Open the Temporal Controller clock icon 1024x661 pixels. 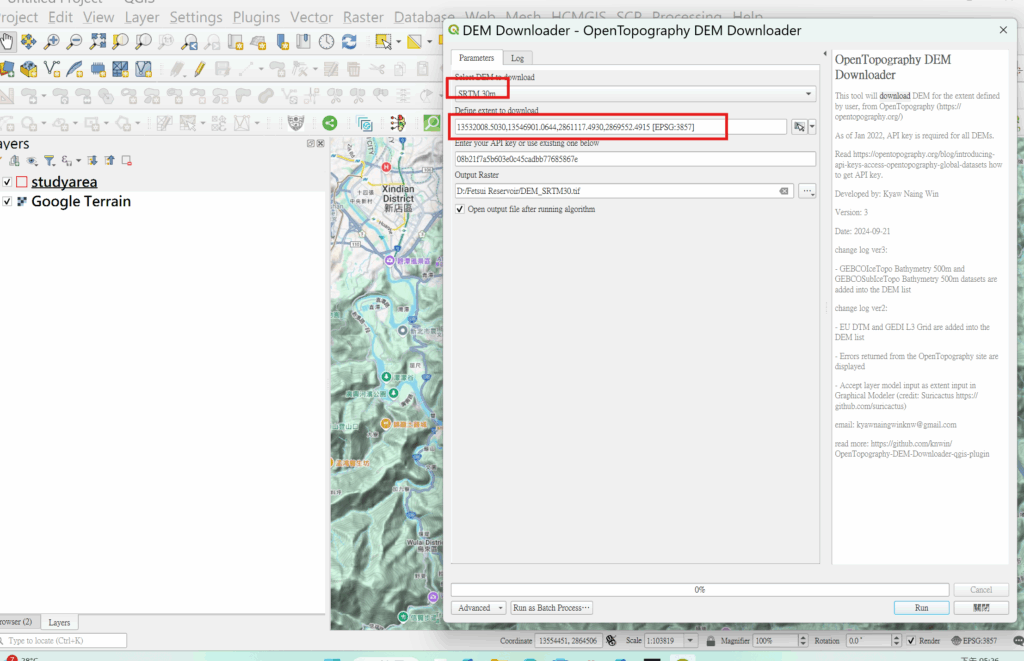[327, 42]
